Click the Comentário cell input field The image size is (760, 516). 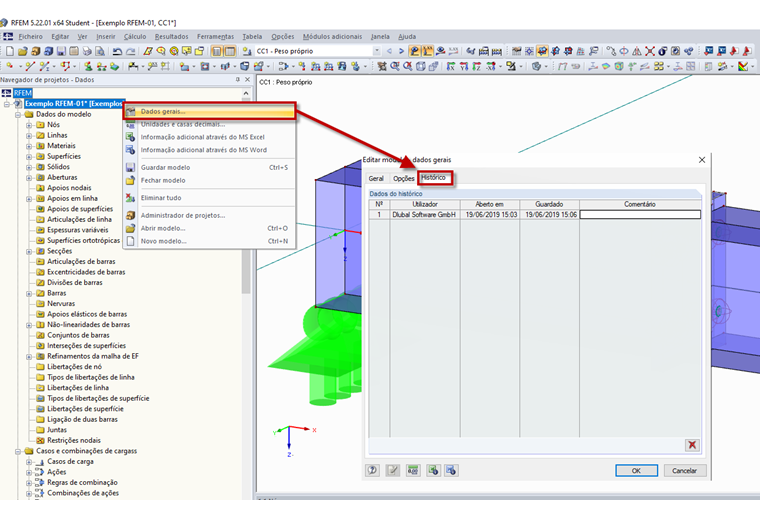(x=640, y=214)
